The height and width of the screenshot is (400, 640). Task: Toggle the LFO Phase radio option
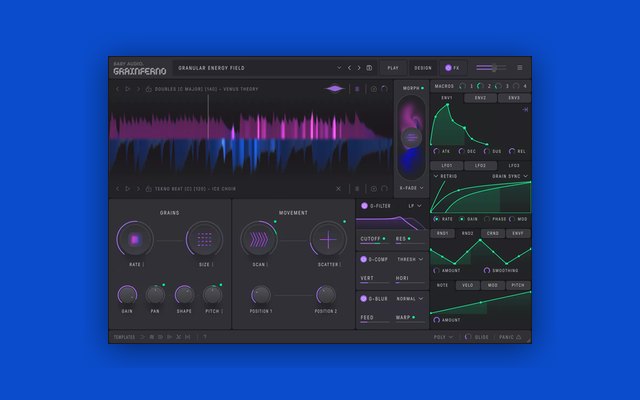pos(487,219)
